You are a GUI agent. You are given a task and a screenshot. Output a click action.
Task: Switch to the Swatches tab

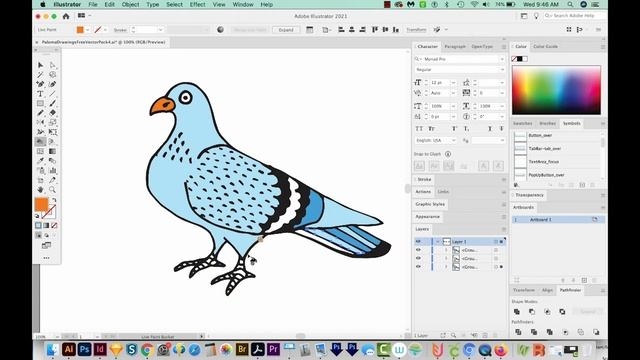pyautogui.click(x=522, y=123)
